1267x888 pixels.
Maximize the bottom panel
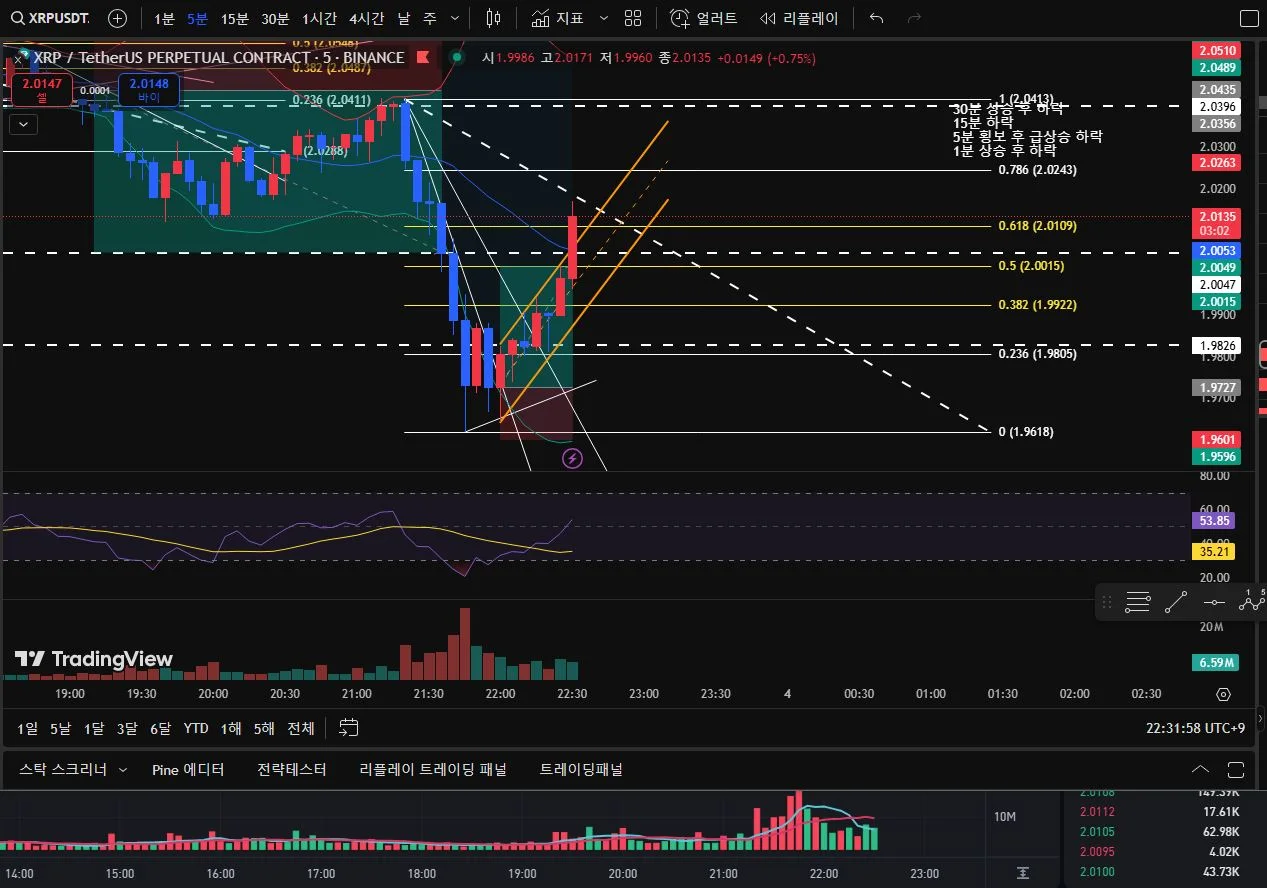click(1236, 770)
